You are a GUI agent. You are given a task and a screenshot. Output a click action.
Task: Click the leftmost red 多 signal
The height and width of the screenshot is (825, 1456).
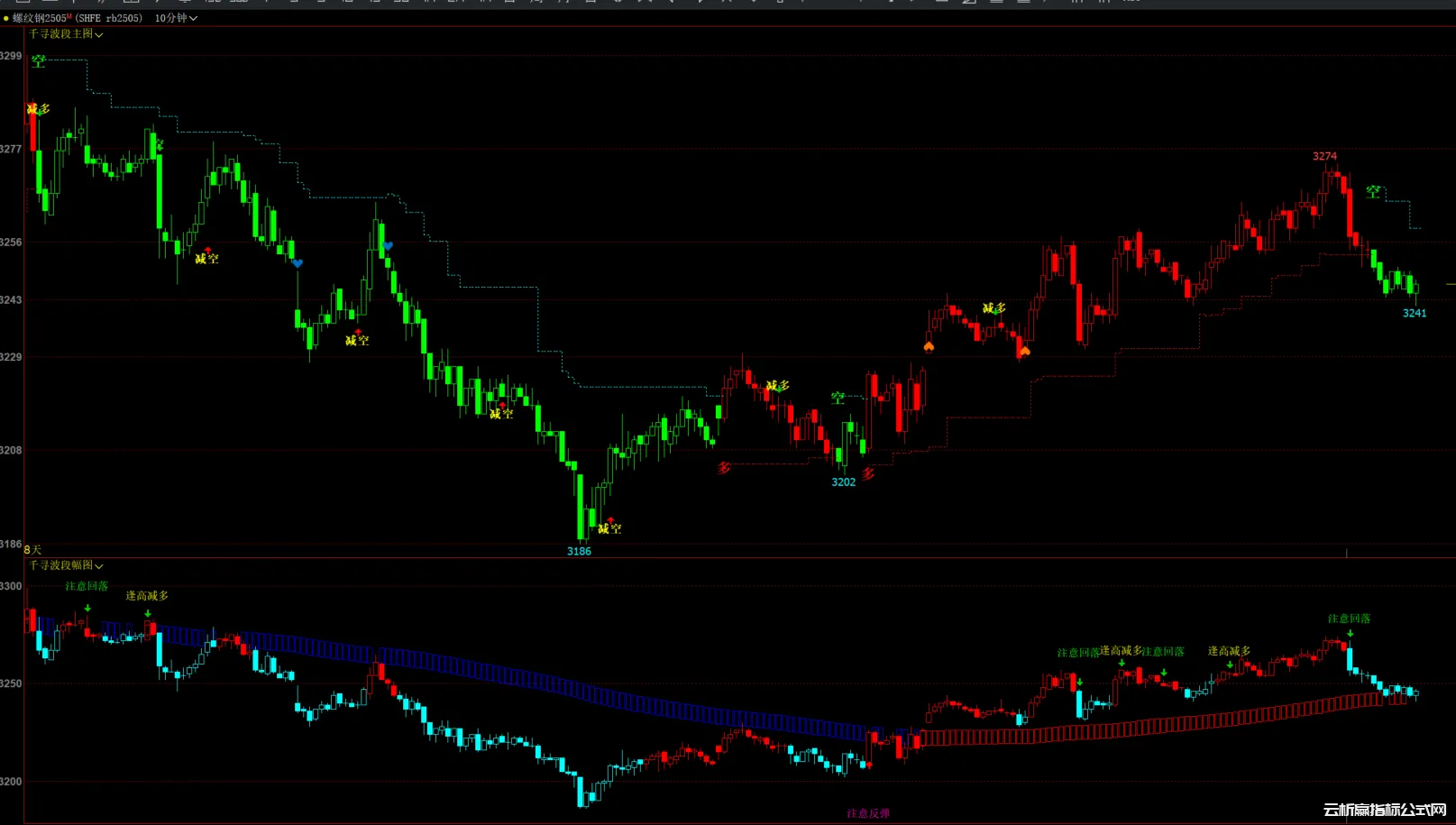pos(724,468)
